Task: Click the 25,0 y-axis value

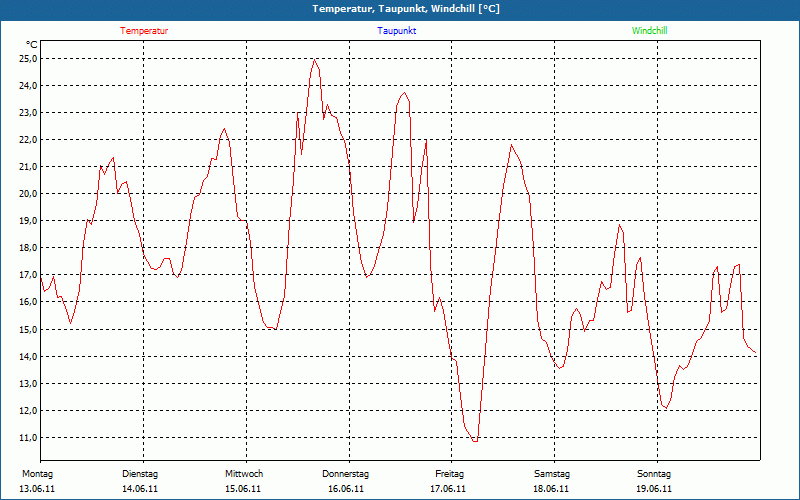Action: click(28, 59)
